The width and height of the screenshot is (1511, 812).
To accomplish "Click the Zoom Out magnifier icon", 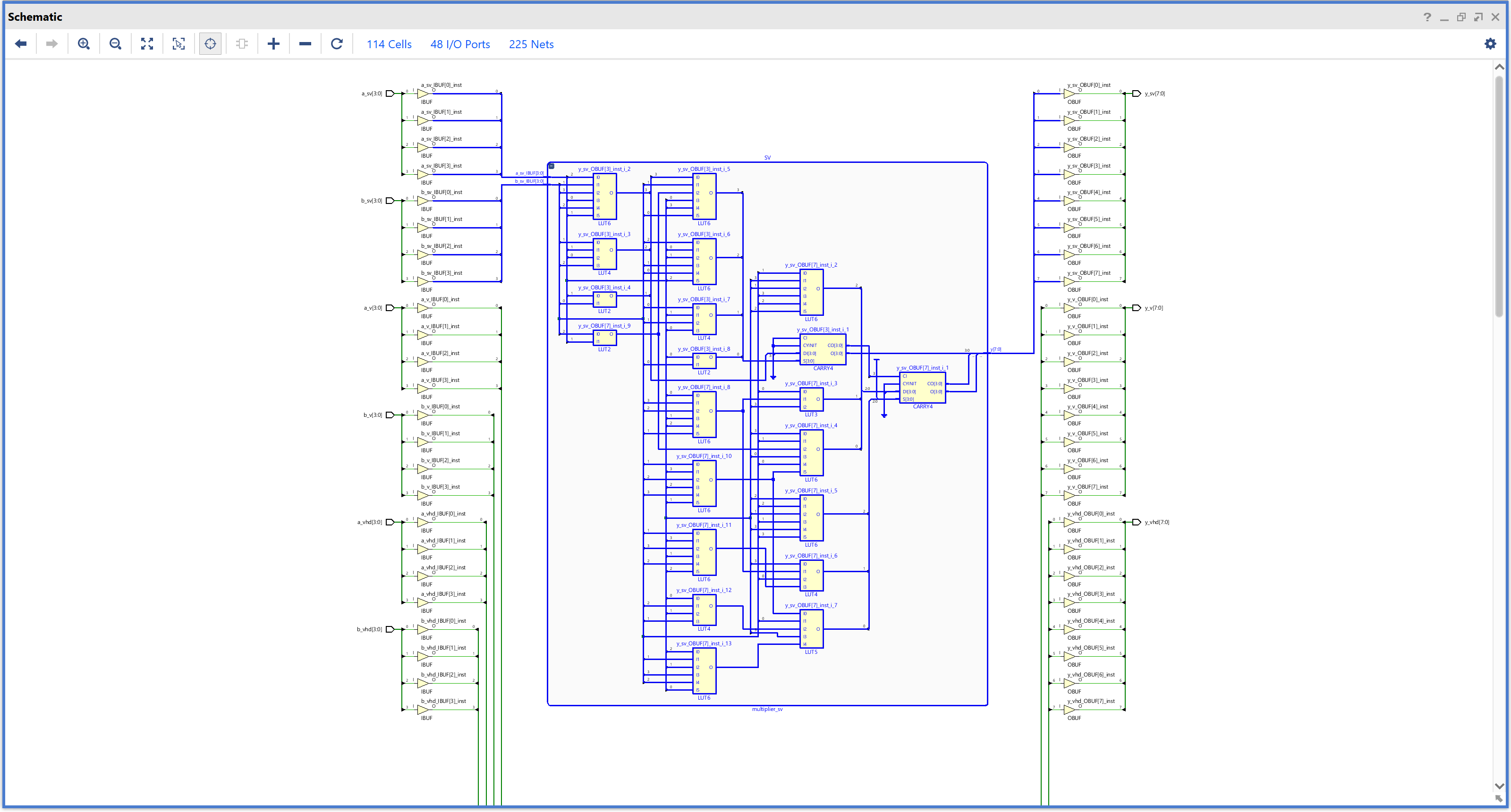I will point(116,44).
